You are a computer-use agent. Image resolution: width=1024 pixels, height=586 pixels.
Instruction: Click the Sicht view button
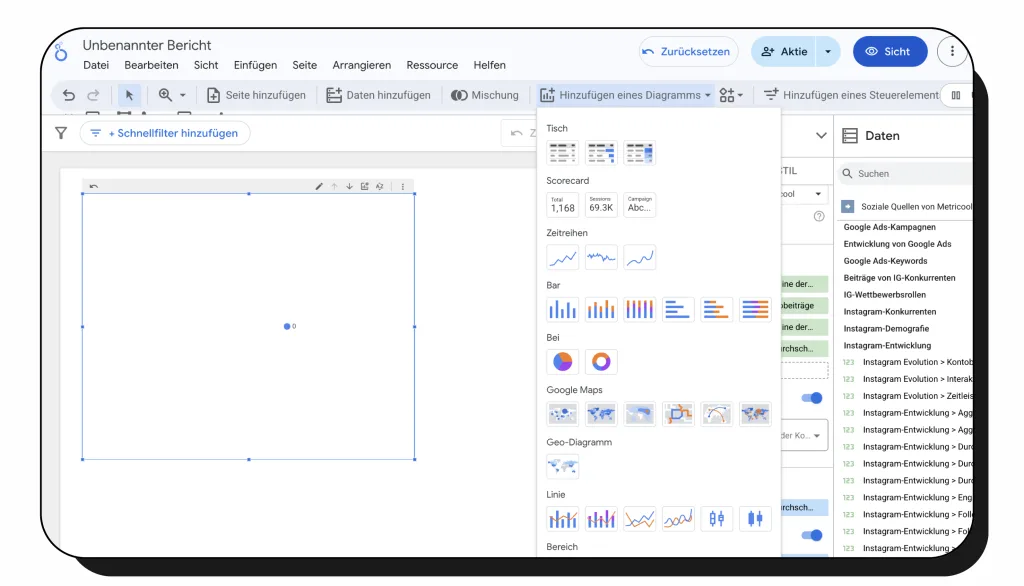coord(889,51)
